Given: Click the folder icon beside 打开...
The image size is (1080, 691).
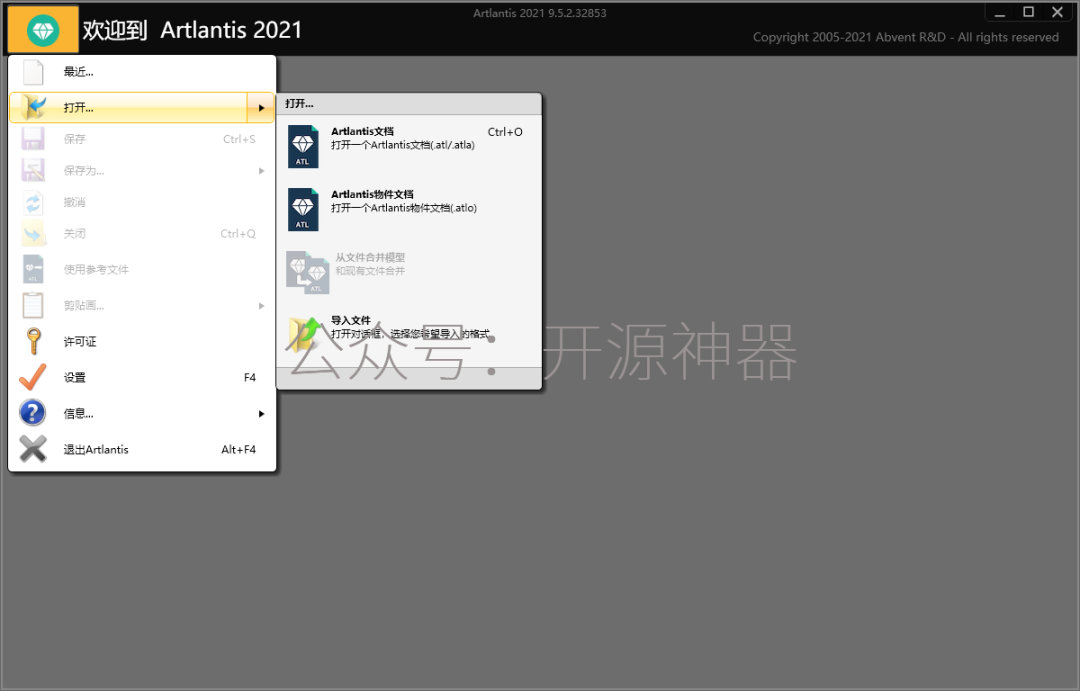Looking at the screenshot, I should (33, 107).
